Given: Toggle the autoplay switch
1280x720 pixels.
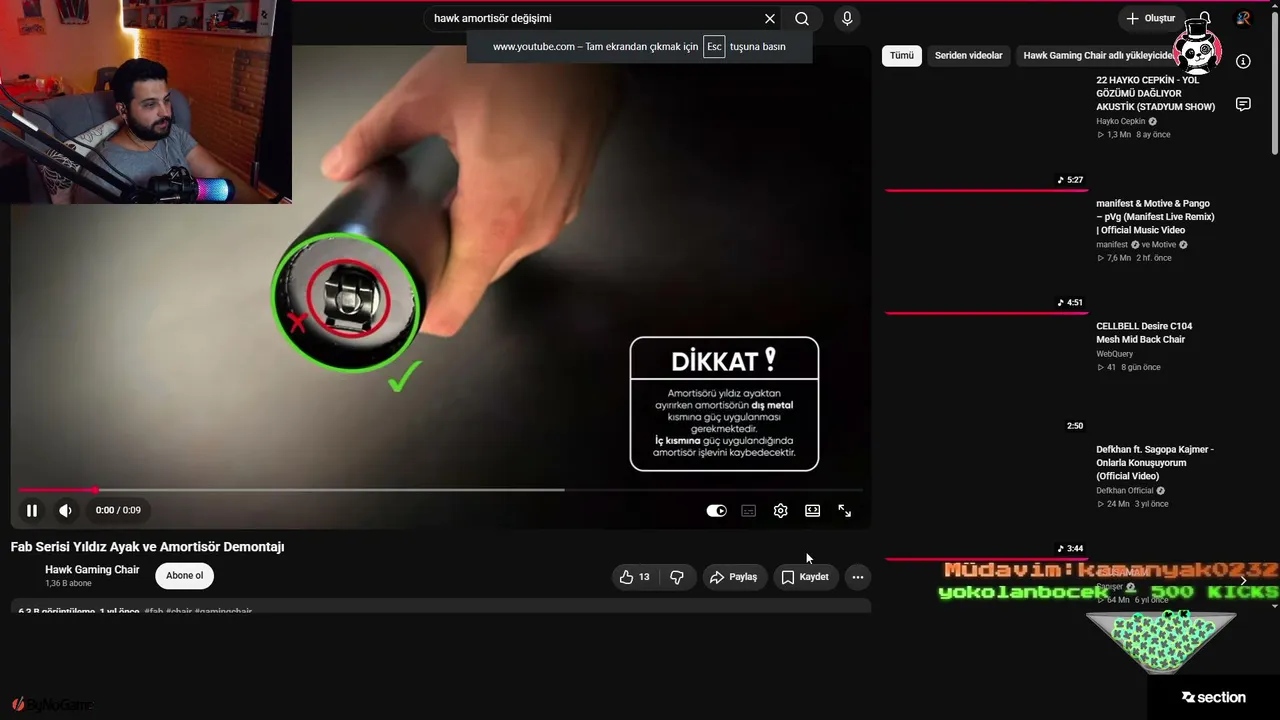Looking at the screenshot, I should click(717, 511).
